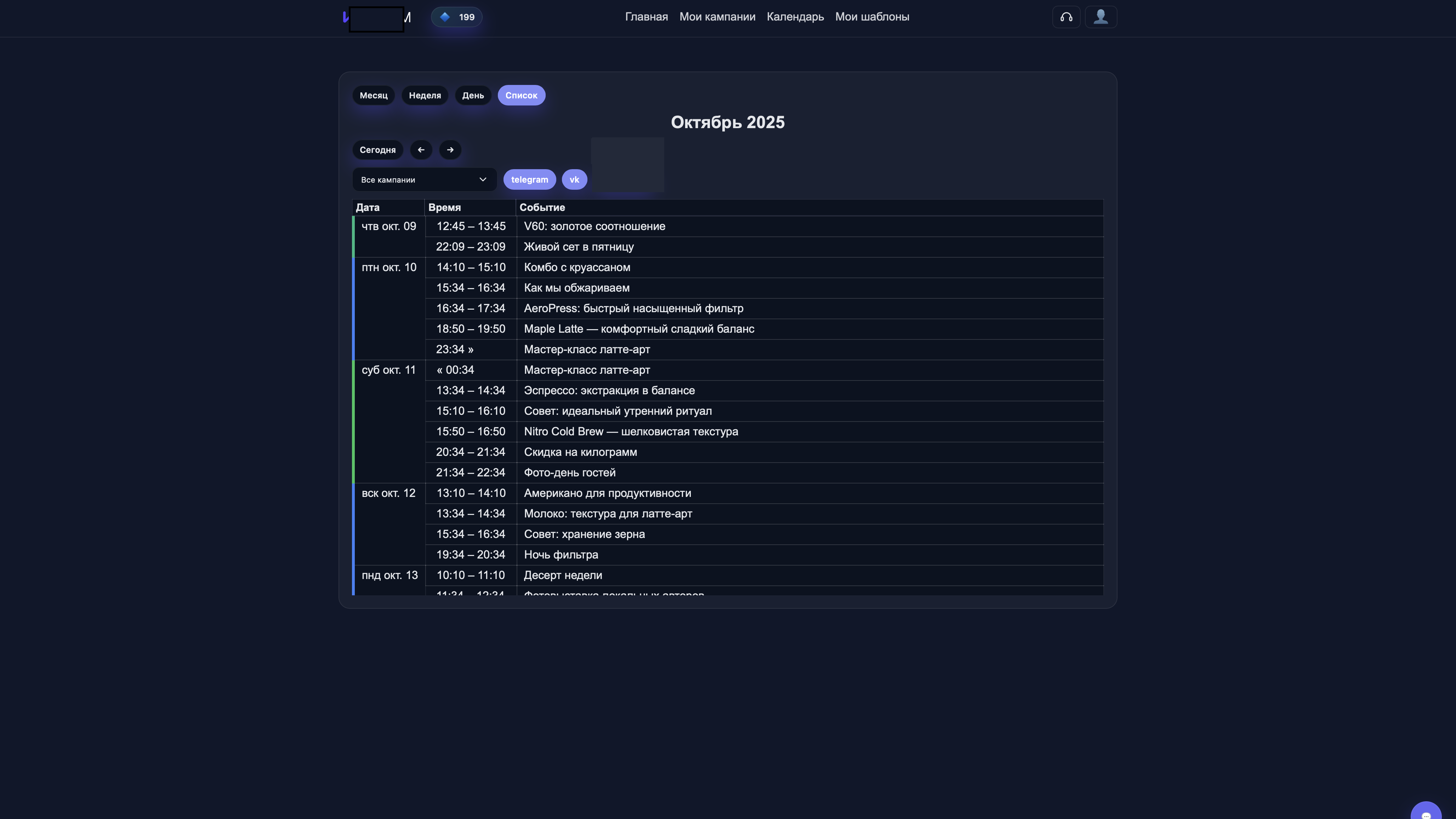Open Мои кампании in navigation
This screenshot has width=1456, height=819.
pyautogui.click(x=717, y=17)
